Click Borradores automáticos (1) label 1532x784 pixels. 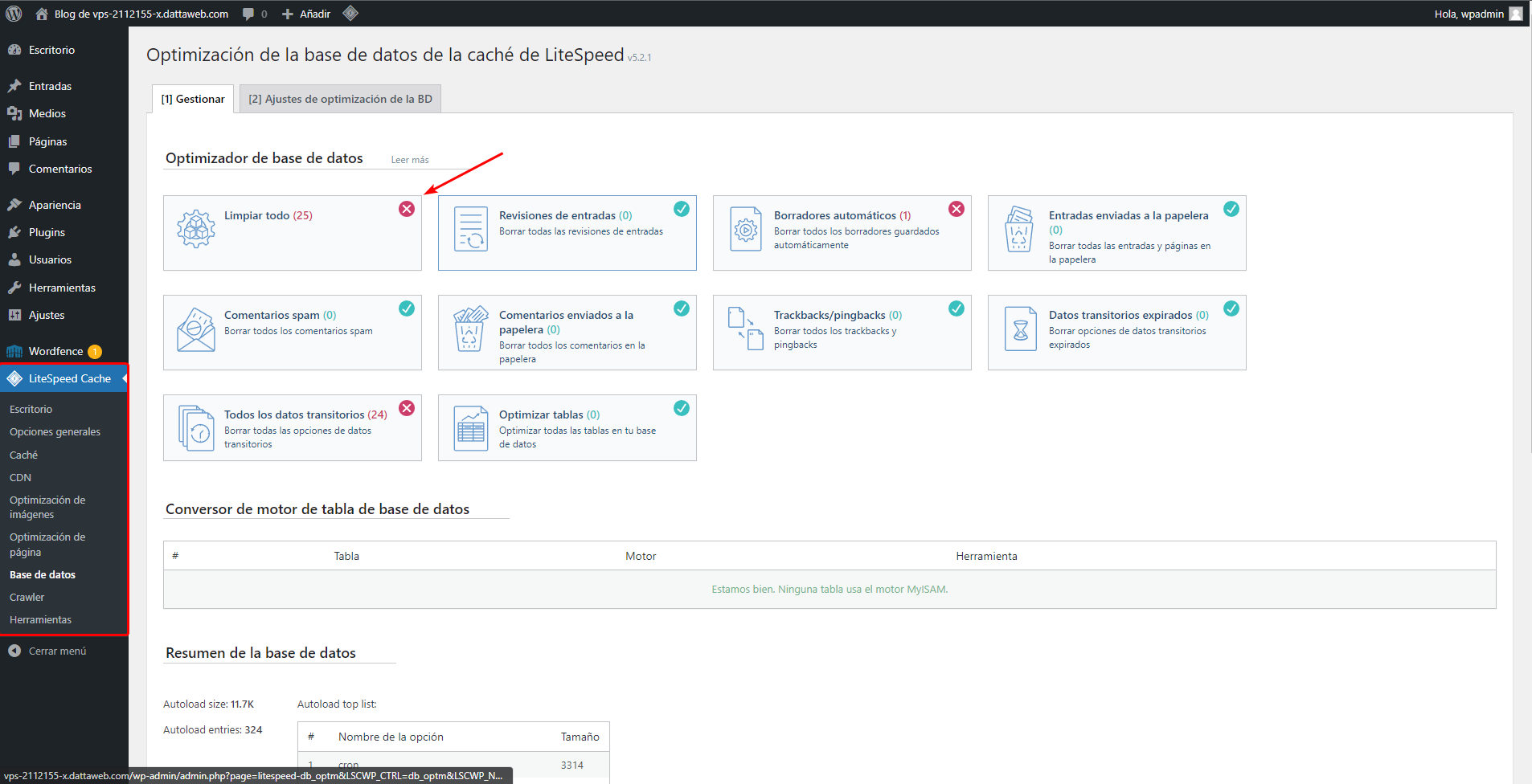point(842,215)
